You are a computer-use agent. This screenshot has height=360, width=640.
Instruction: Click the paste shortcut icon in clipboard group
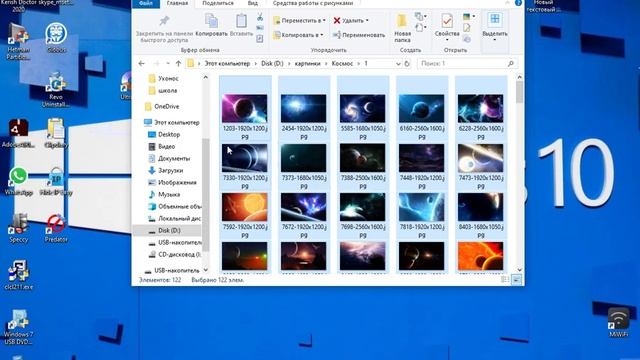(260, 39)
